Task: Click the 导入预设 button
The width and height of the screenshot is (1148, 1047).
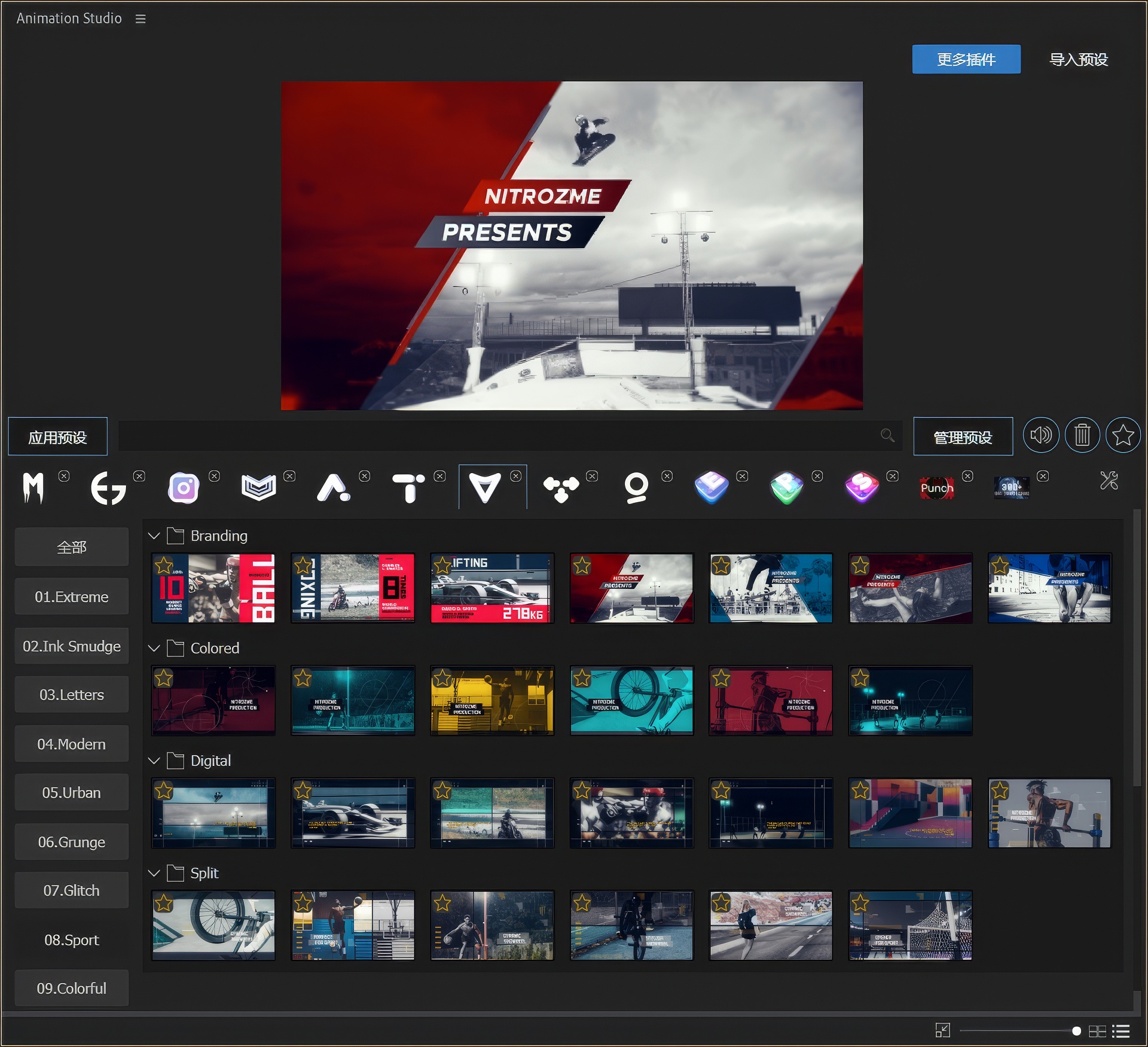Action: [1079, 59]
